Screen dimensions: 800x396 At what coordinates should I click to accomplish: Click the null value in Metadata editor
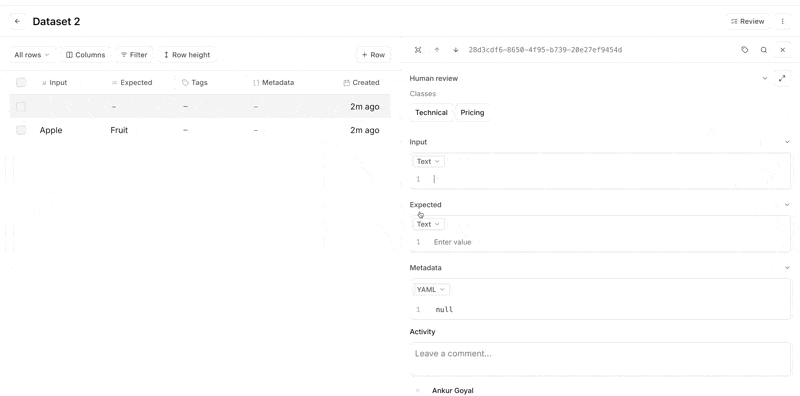pos(444,309)
